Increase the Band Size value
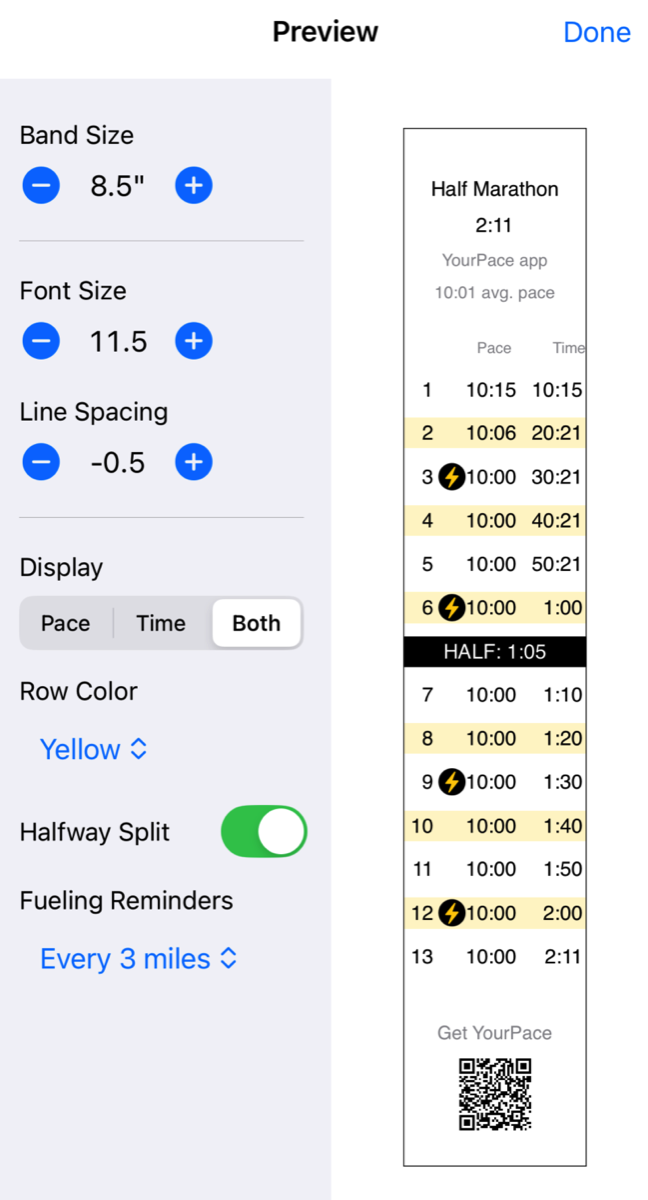648x1200 pixels. (193, 185)
